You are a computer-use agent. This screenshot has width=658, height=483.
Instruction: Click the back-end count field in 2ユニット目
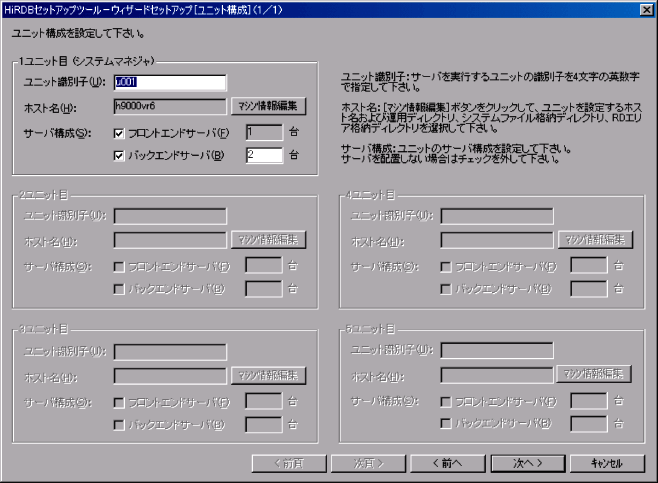pos(264,289)
